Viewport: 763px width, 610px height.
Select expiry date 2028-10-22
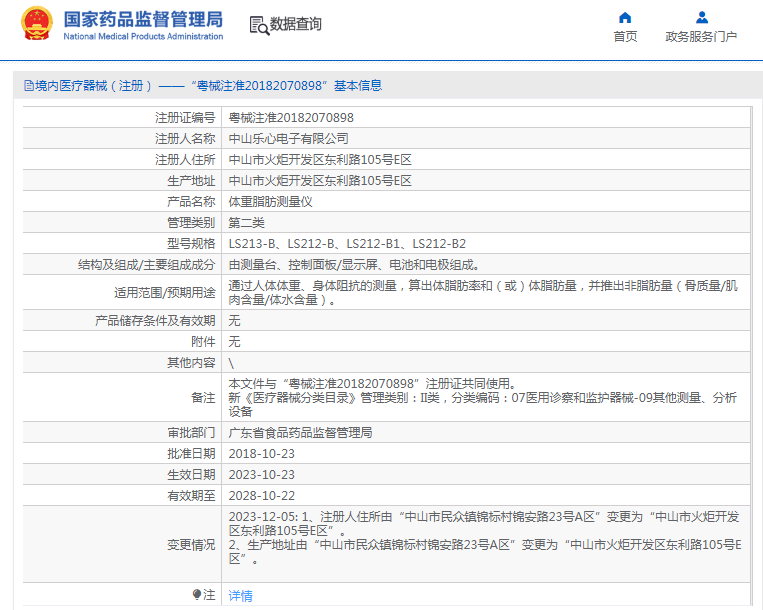pyautogui.click(x=262, y=496)
